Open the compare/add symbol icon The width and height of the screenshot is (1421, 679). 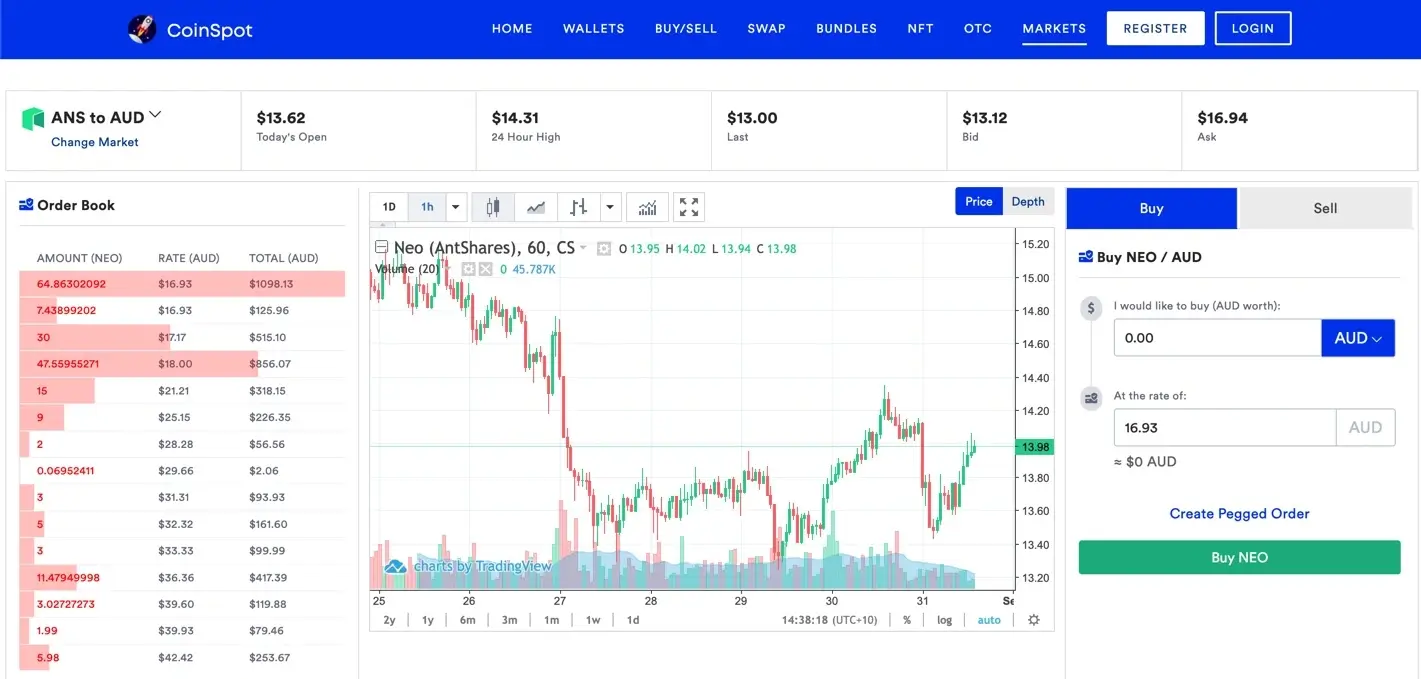(x=579, y=207)
